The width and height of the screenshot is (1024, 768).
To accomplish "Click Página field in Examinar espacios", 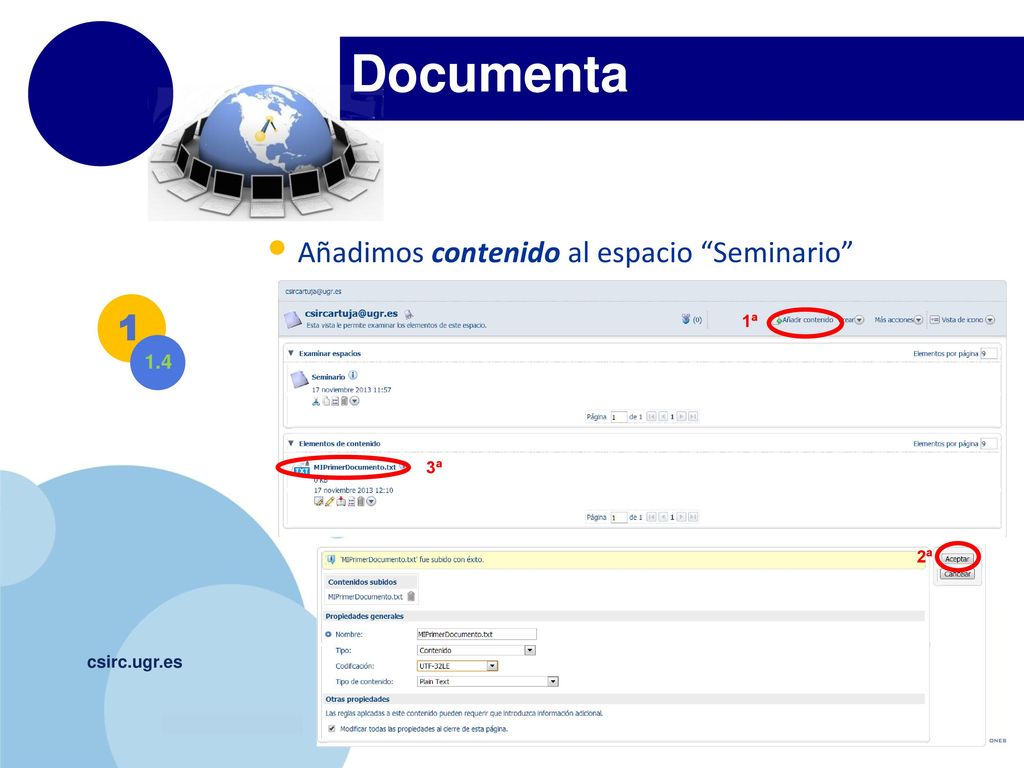I will click(x=618, y=417).
